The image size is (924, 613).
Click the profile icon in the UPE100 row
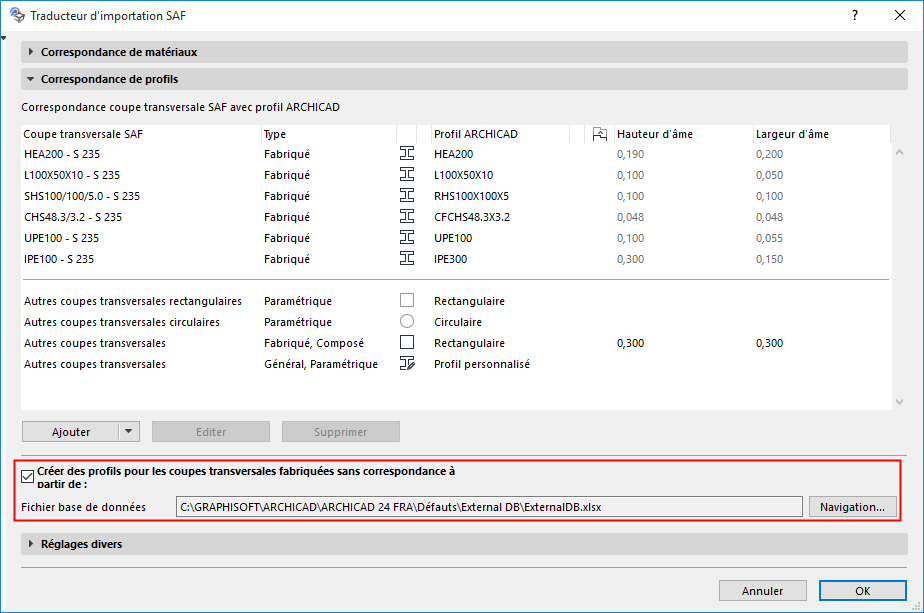407,238
